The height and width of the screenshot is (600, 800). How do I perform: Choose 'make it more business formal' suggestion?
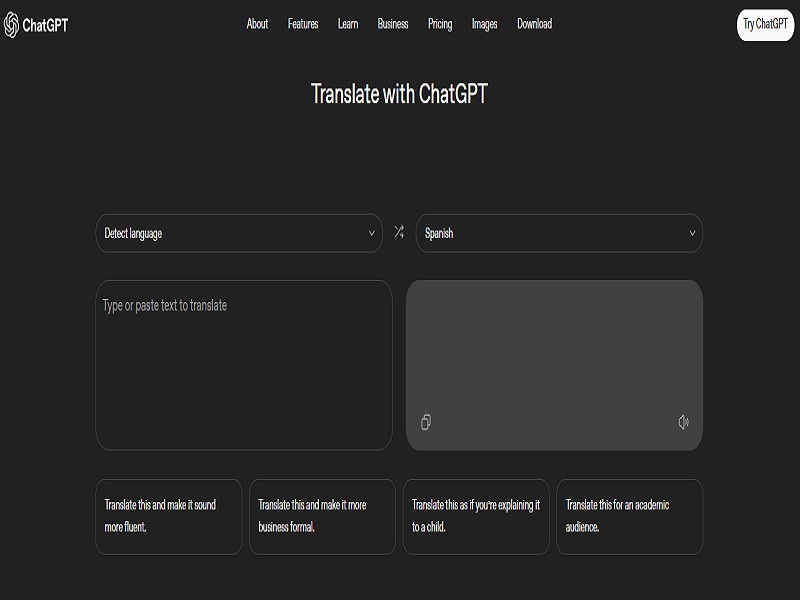pyautogui.click(x=324, y=516)
